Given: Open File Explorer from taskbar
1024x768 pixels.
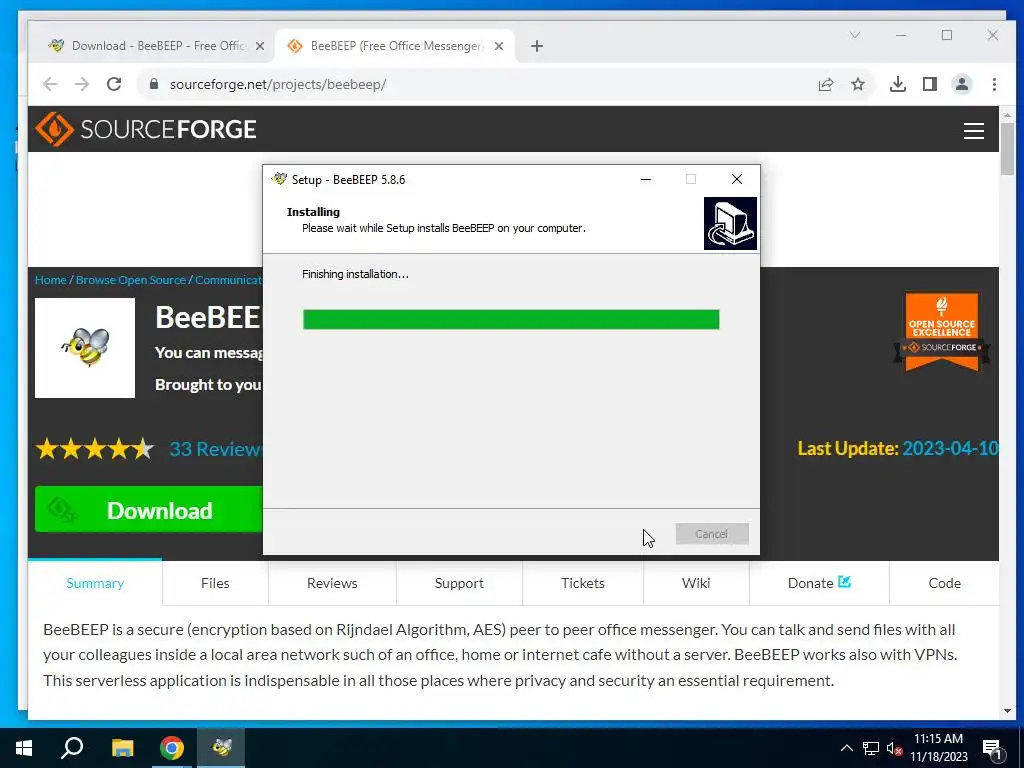Looking at the screenshot, I should [122, 748].
